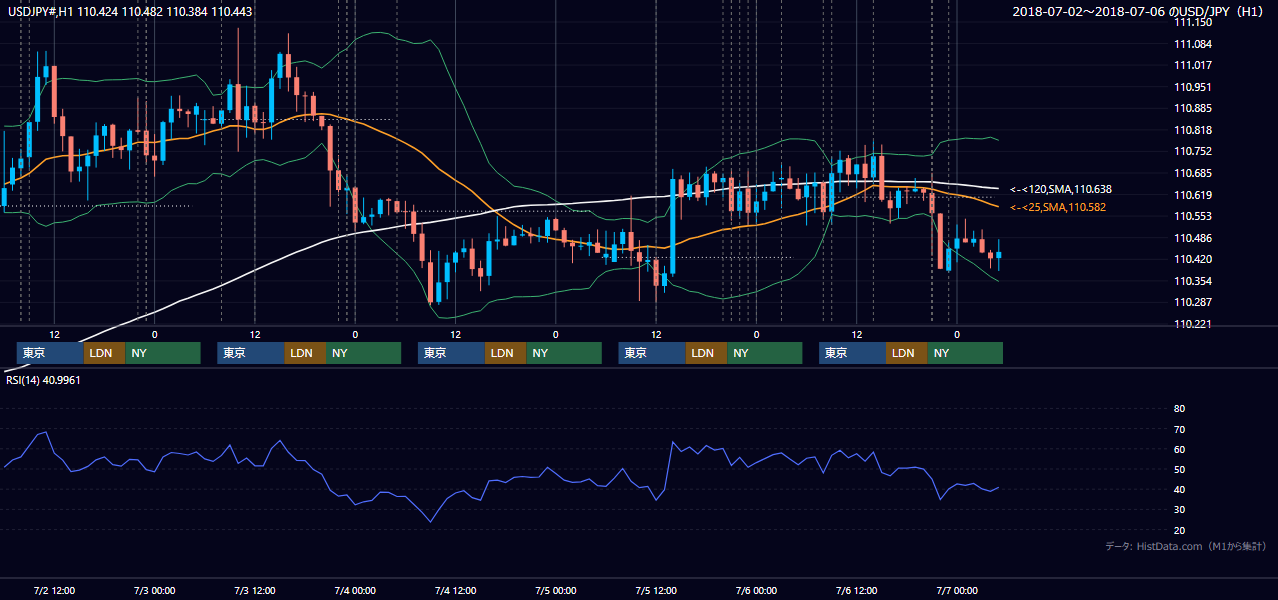Screen dimensions: 1278x600
Task: Click the RSI scale value 50
Action: (x=1179, y=469)
